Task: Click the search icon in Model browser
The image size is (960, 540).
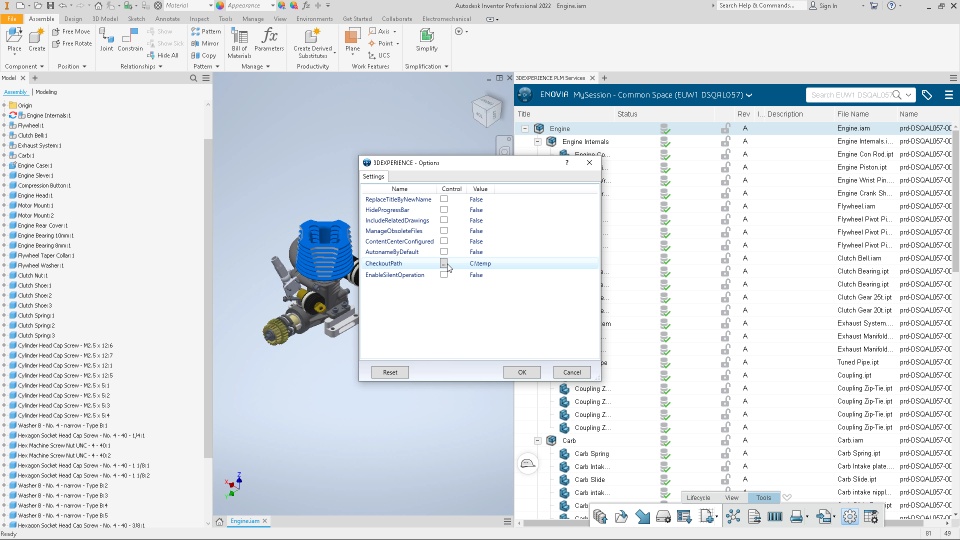Action: [x=193, y=78]
